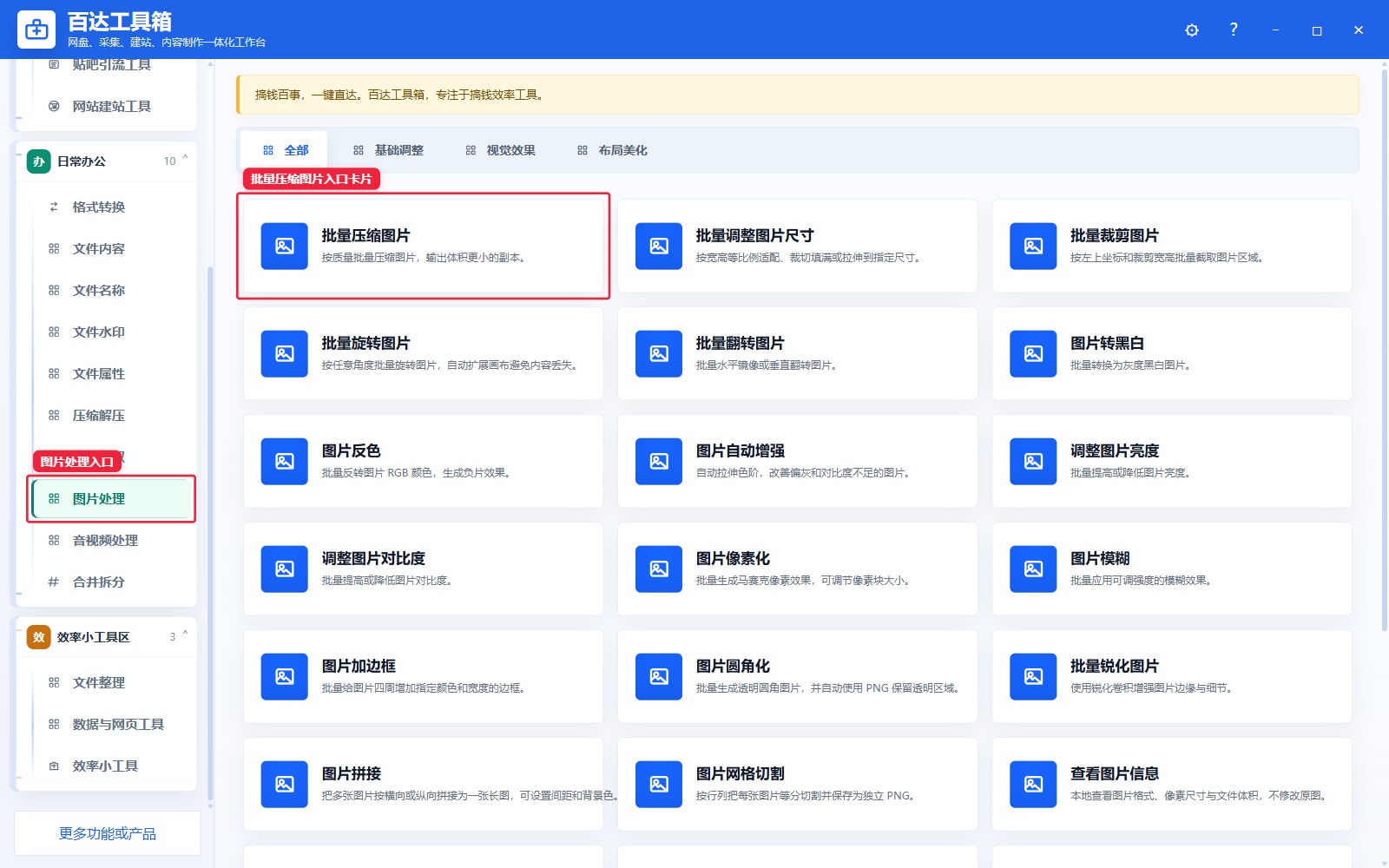Click the sidebar vertical scrollbar
The height and width of the screenshot is (868, 1389).
coord(210,534)
